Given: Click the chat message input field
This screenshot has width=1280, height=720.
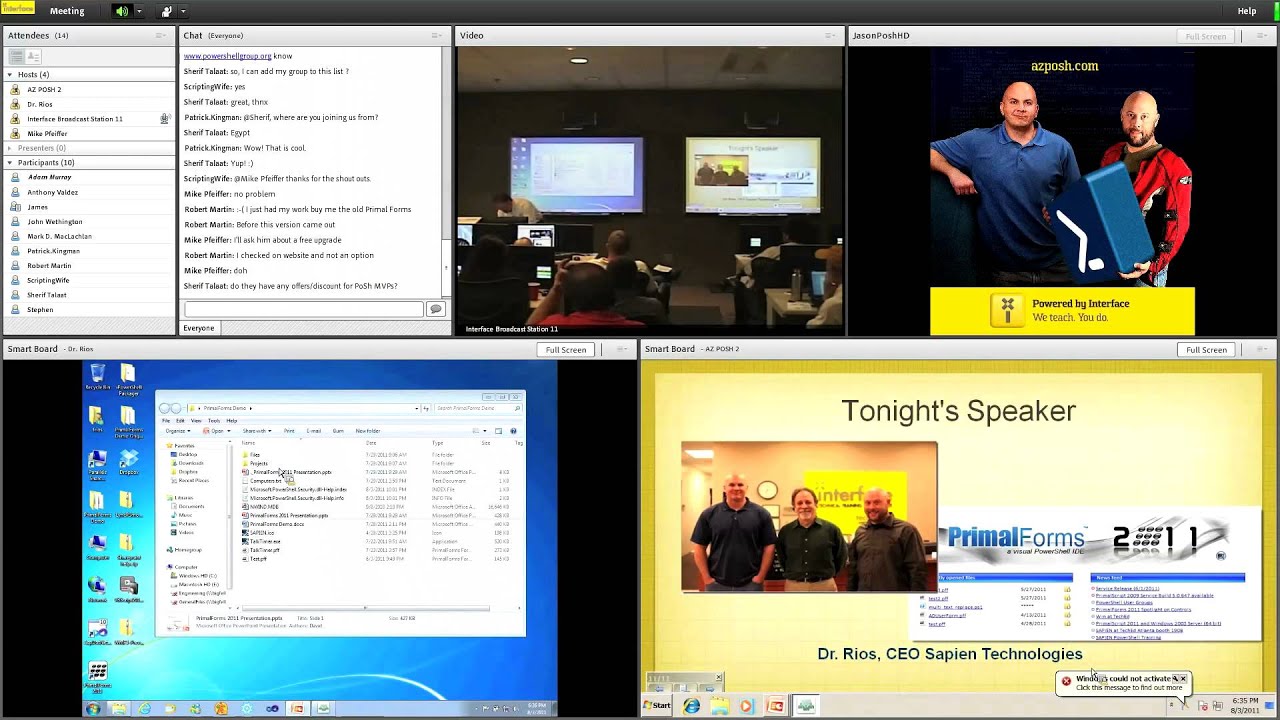Looking at the screenshot, I should (304, 310).
